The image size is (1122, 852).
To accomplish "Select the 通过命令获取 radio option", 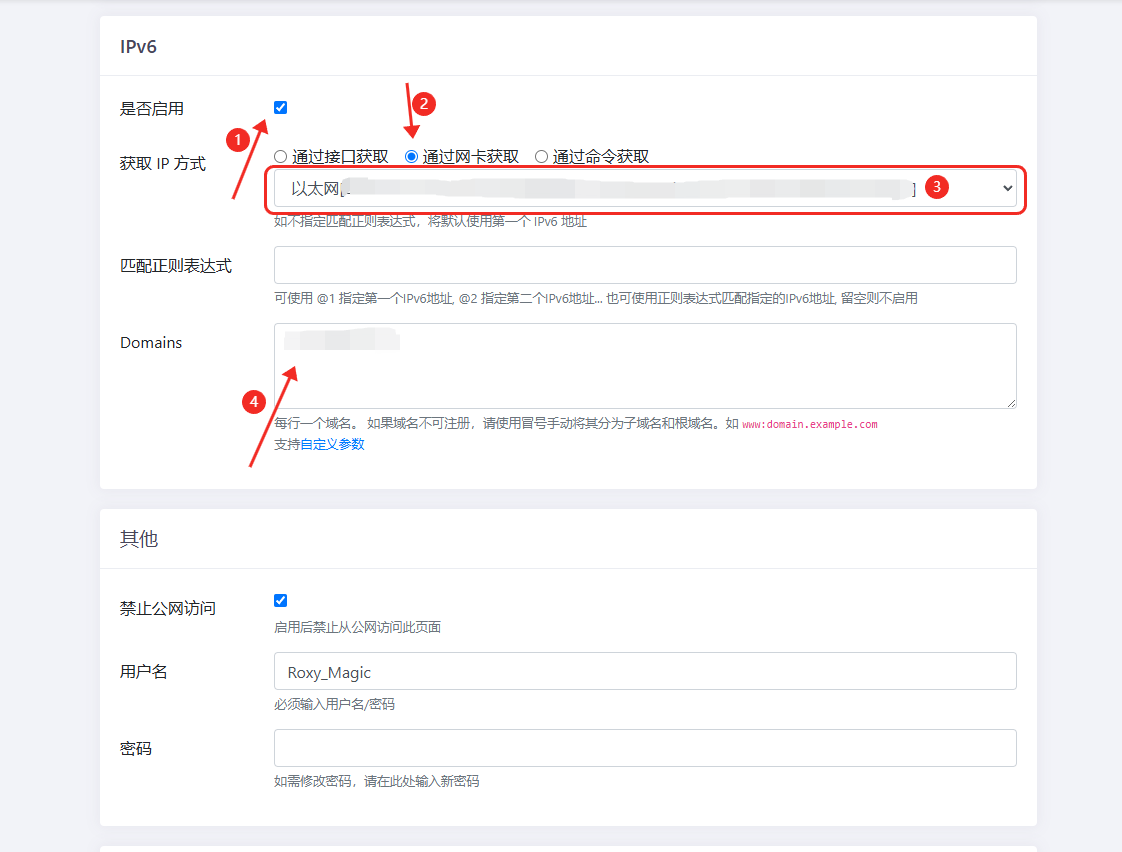I will coord(541,157).
